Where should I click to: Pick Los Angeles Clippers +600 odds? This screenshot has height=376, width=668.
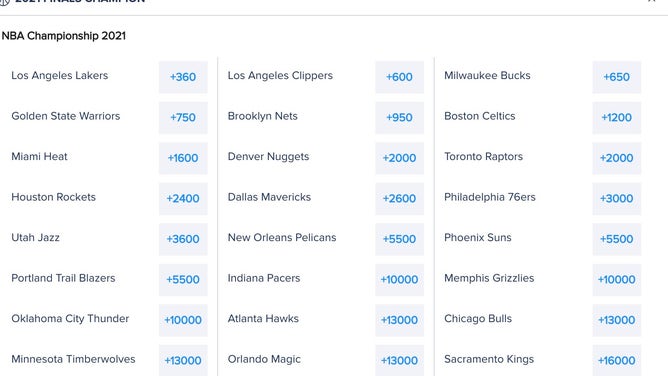pyautogui.click(x=400, y=77)
